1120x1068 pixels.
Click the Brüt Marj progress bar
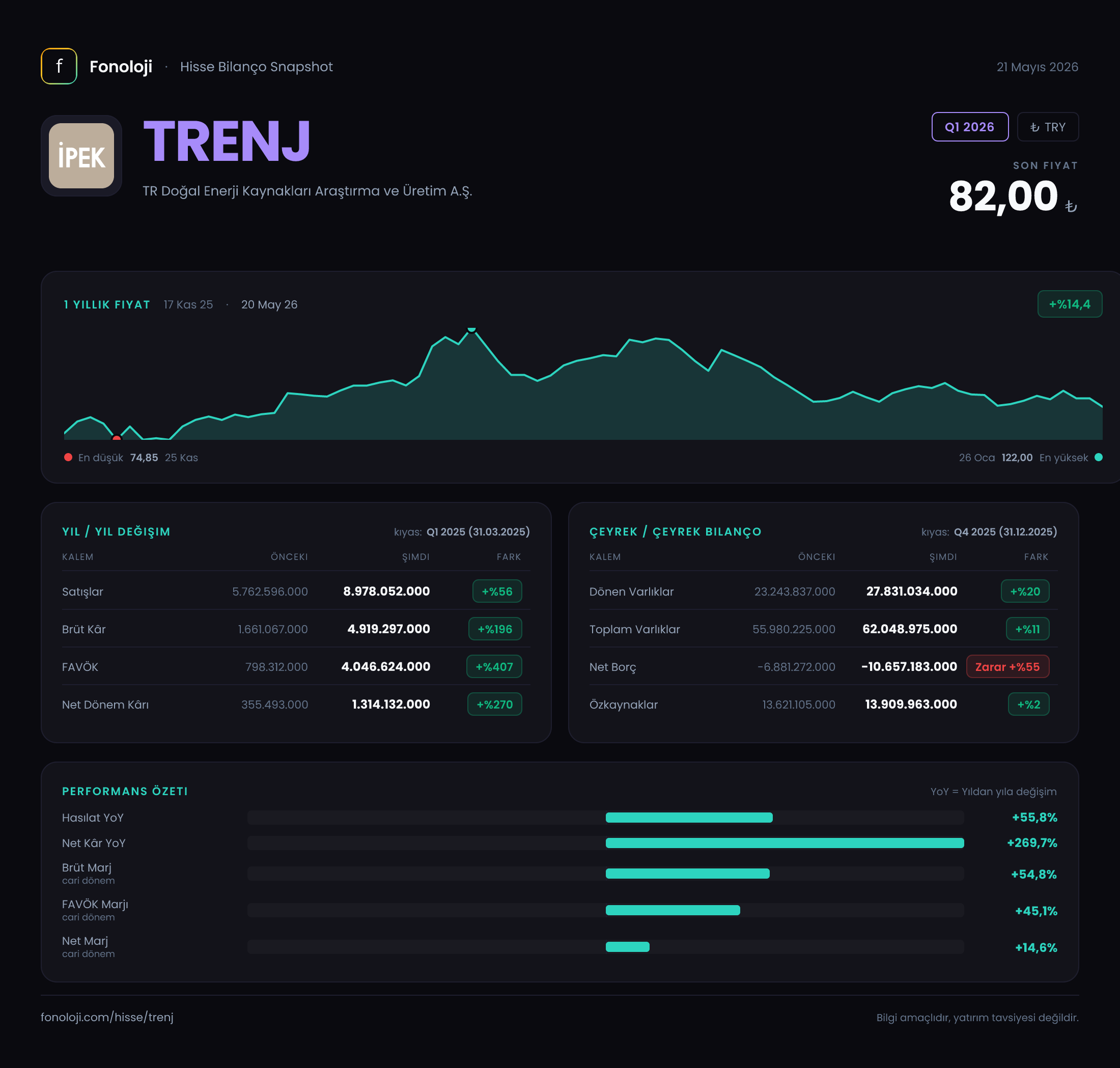click(605, 874)
